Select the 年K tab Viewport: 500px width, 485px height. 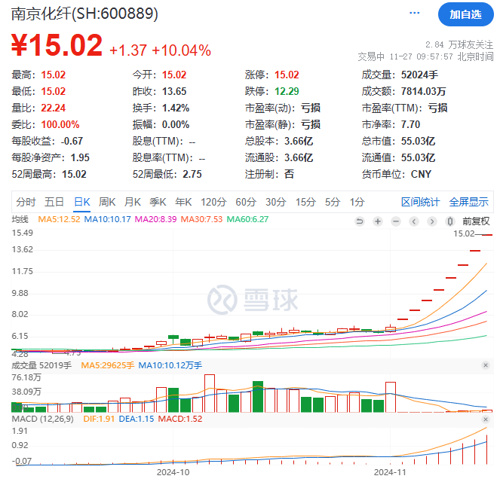click(183, 202)
